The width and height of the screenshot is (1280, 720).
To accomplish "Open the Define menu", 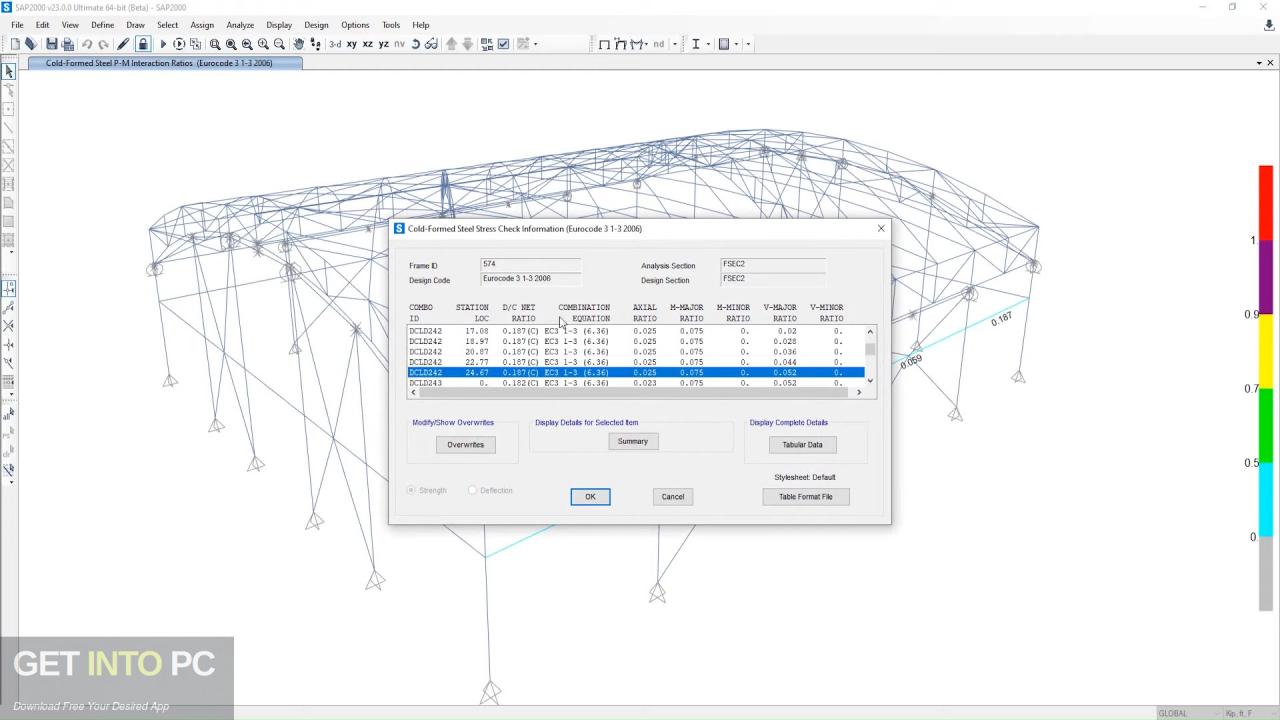I will (x=102, y=25).
